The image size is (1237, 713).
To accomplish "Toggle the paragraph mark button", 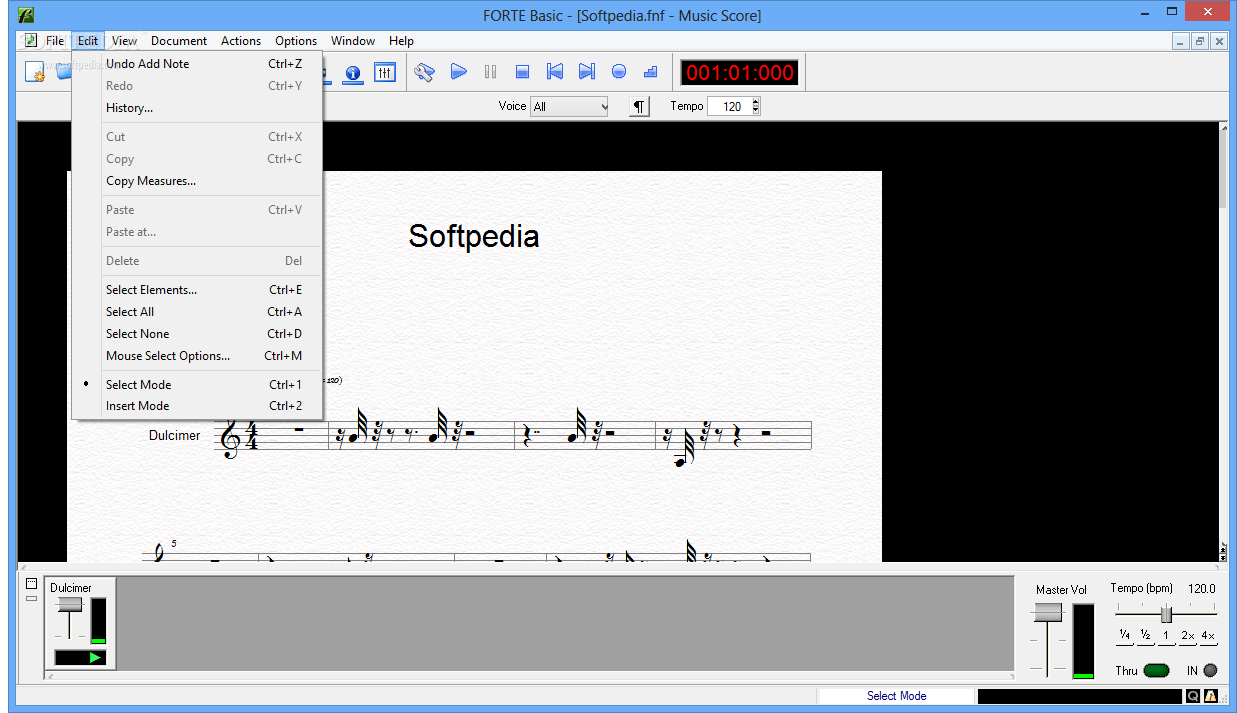I will click(x=640, y=106).
